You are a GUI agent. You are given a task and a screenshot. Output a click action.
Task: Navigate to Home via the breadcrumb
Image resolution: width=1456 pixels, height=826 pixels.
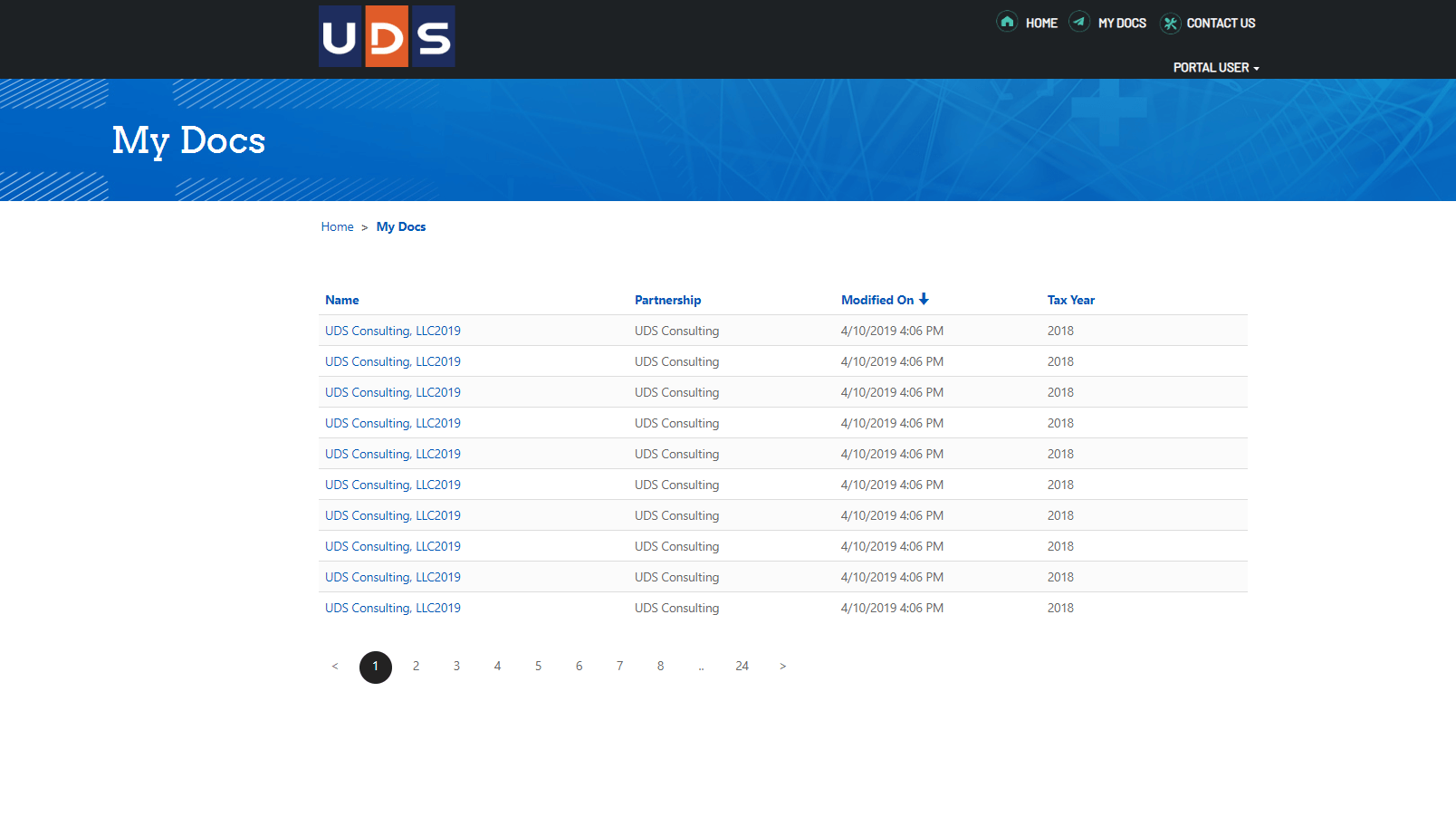[x=337, y=226]
